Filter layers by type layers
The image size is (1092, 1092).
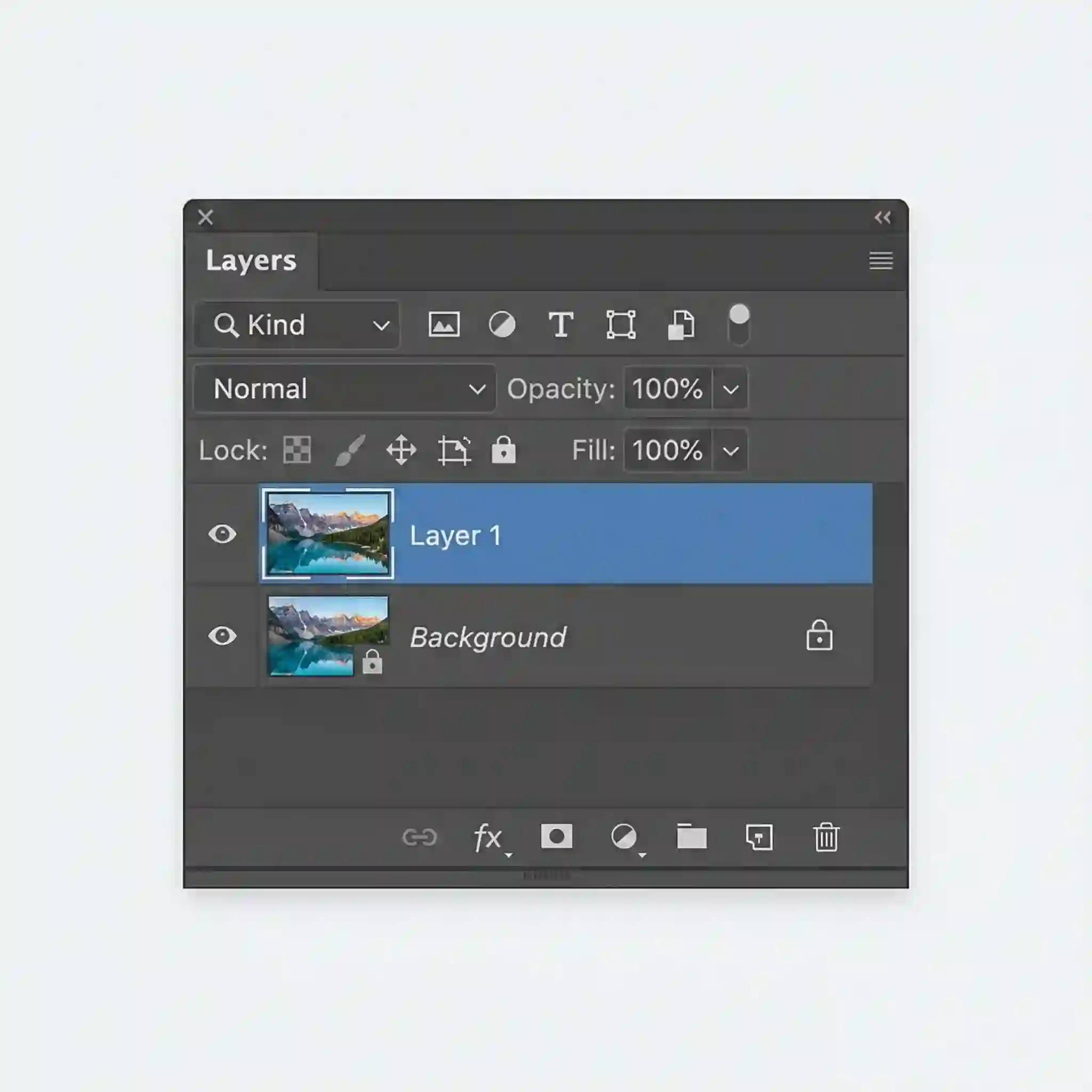point(562,324)
